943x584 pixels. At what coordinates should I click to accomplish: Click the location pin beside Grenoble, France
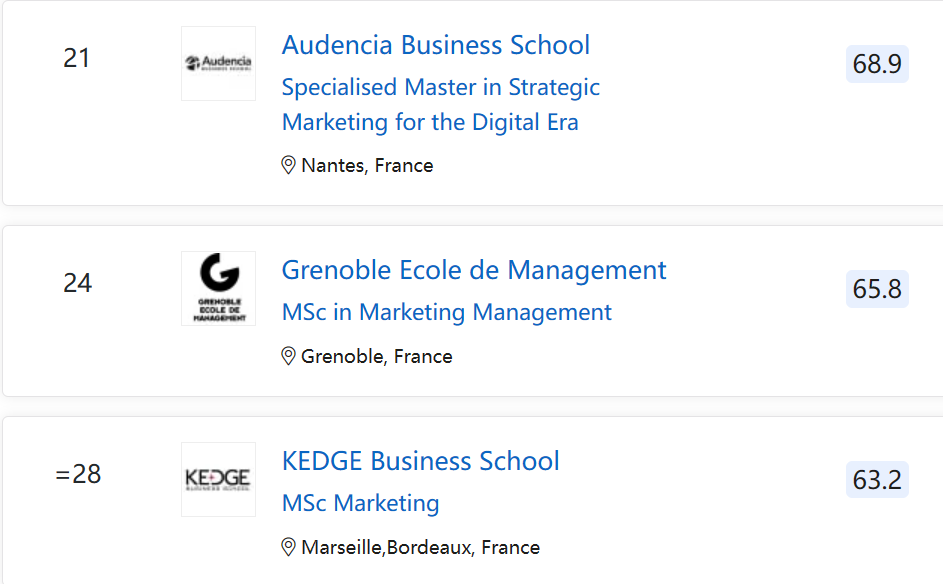[x=289, y=356]
